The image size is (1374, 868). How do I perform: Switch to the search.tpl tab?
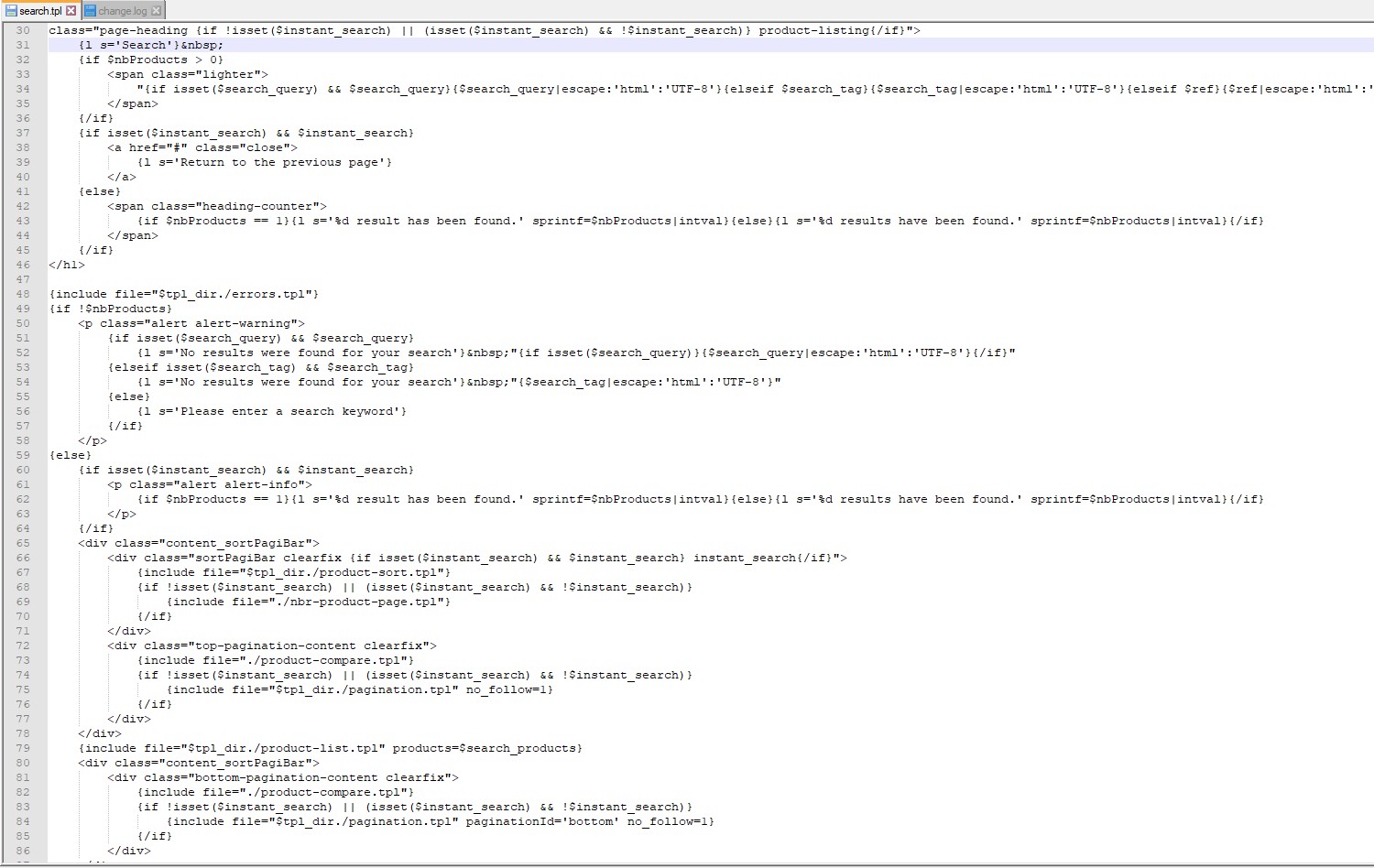pos(40,11)
